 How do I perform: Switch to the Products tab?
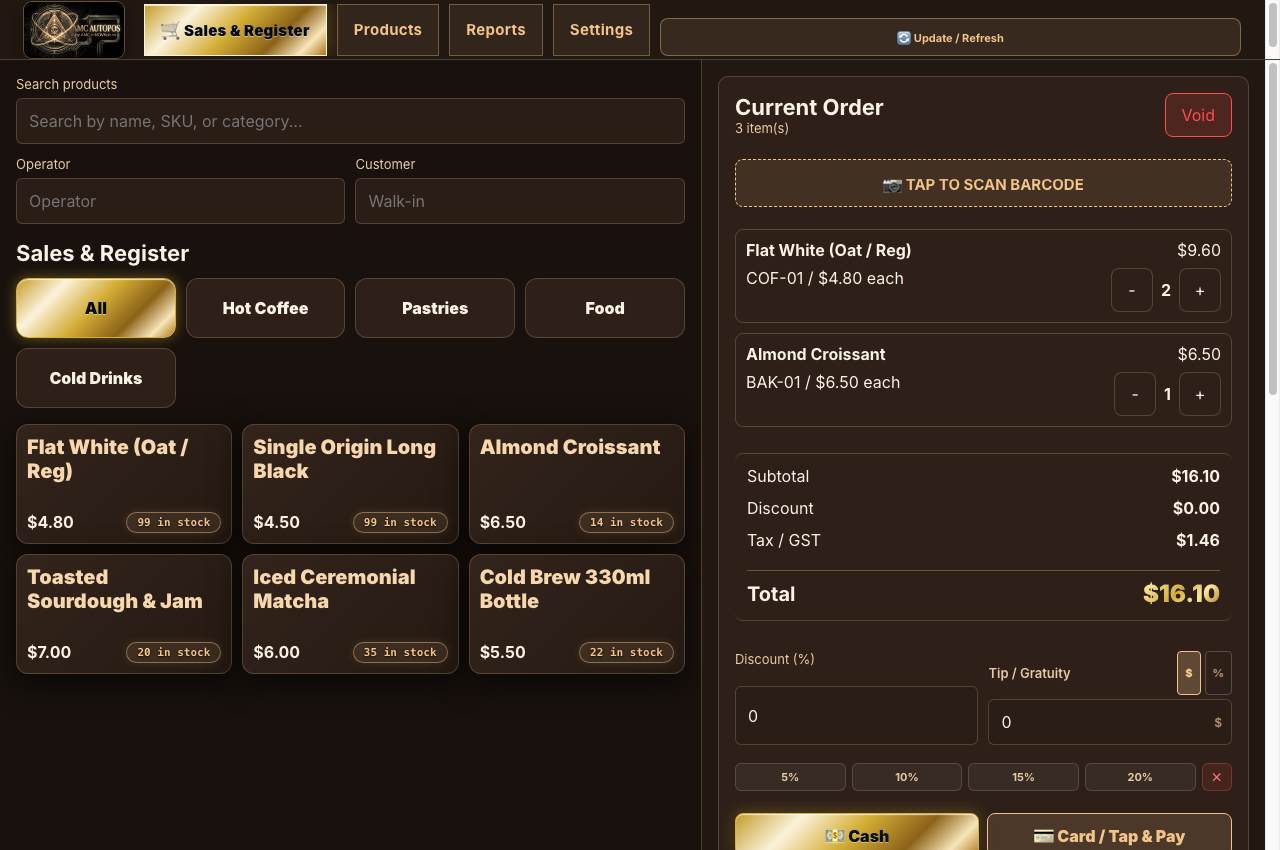point(388,30)
